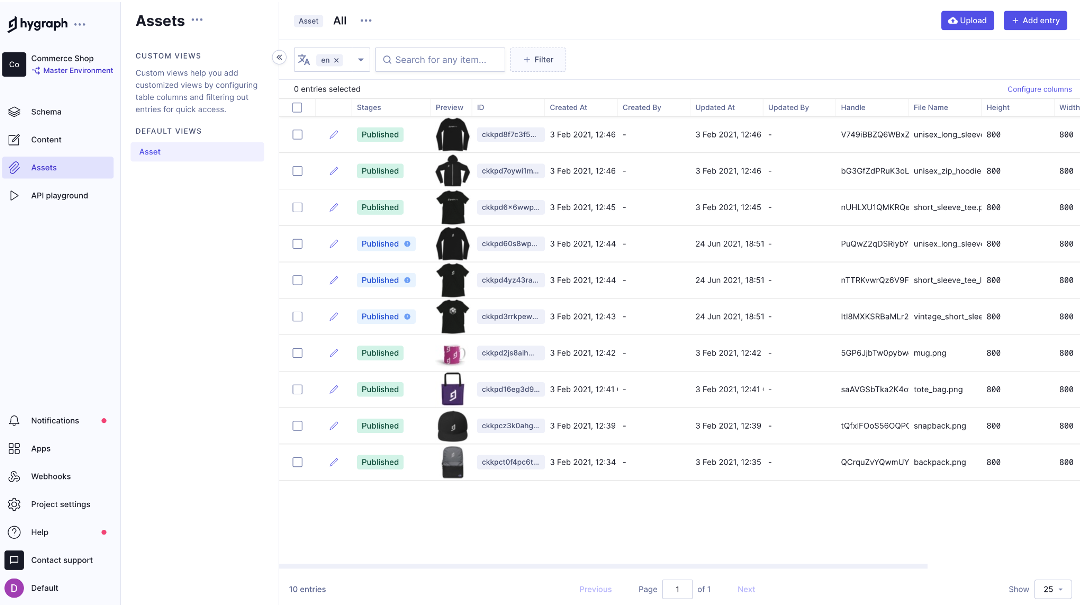This screenshot has height=612, width=1088.
Task: Open the Apps page
Action: coord(40,449)
